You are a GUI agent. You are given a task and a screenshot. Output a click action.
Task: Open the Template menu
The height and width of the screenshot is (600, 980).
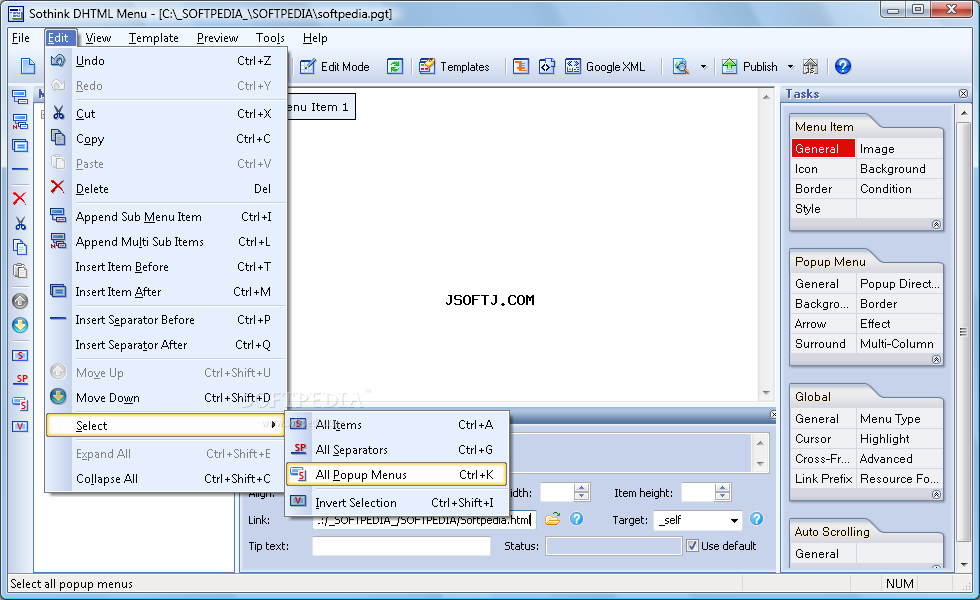[154, 38]
